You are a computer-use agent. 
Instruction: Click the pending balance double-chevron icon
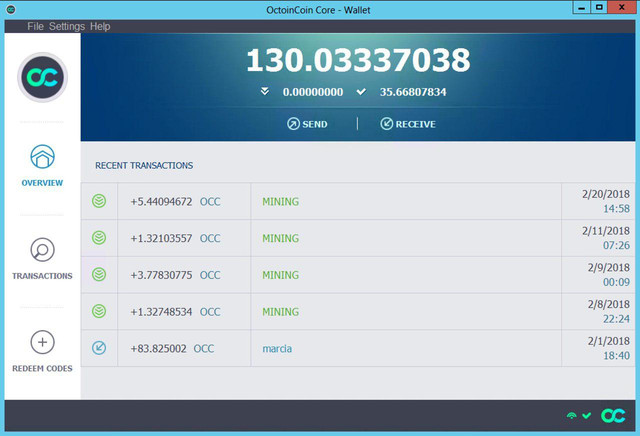tap(265, 91)
